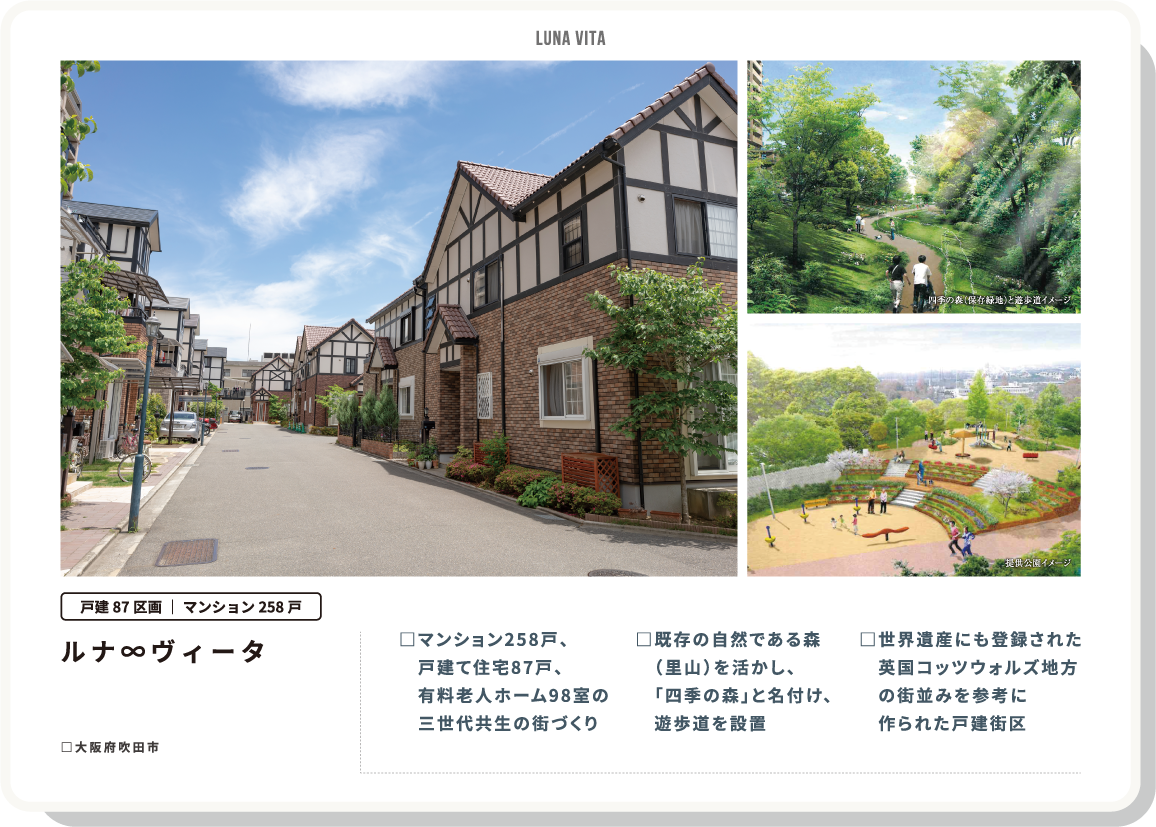Select the 大阪府吹田市 location text
The width and height of the screenshot is (1156, 827).
click(117, 747)
